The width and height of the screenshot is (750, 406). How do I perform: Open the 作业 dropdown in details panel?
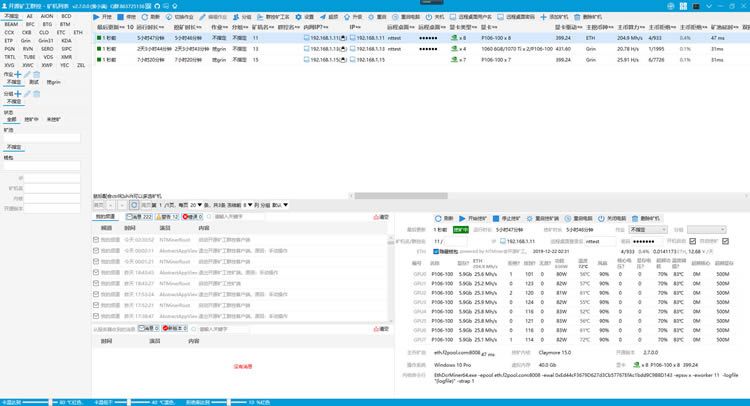[648, 230]
